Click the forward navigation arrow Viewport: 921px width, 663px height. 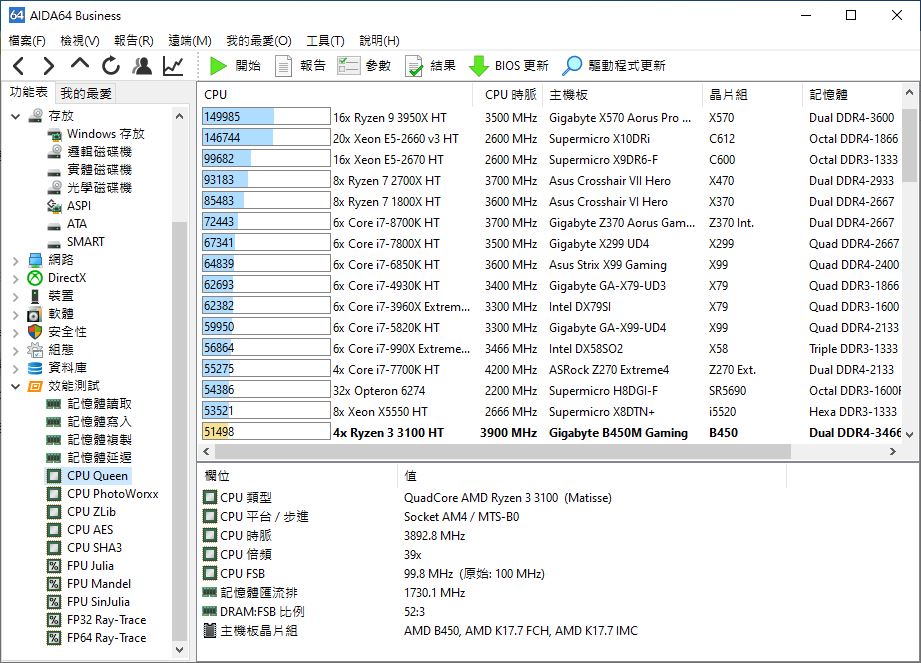(x=48, y=66)
